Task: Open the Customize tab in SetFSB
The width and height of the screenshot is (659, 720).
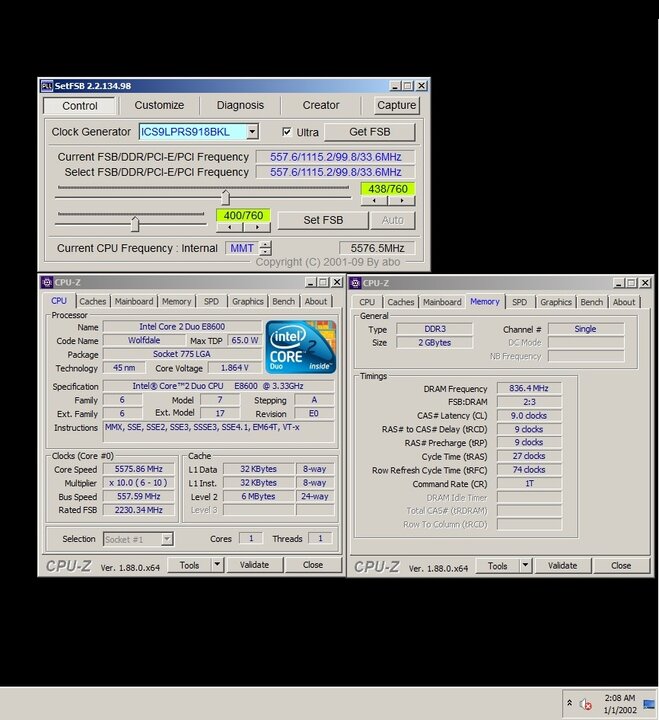Action: [x=159, y=105]
